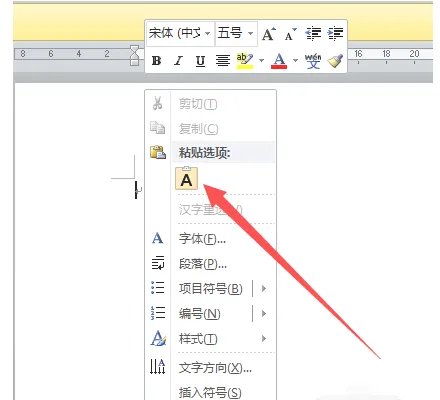Click the font A icon beside 字体
The width and height of the screenshot is (440, 400).
(x=157, y=238)
